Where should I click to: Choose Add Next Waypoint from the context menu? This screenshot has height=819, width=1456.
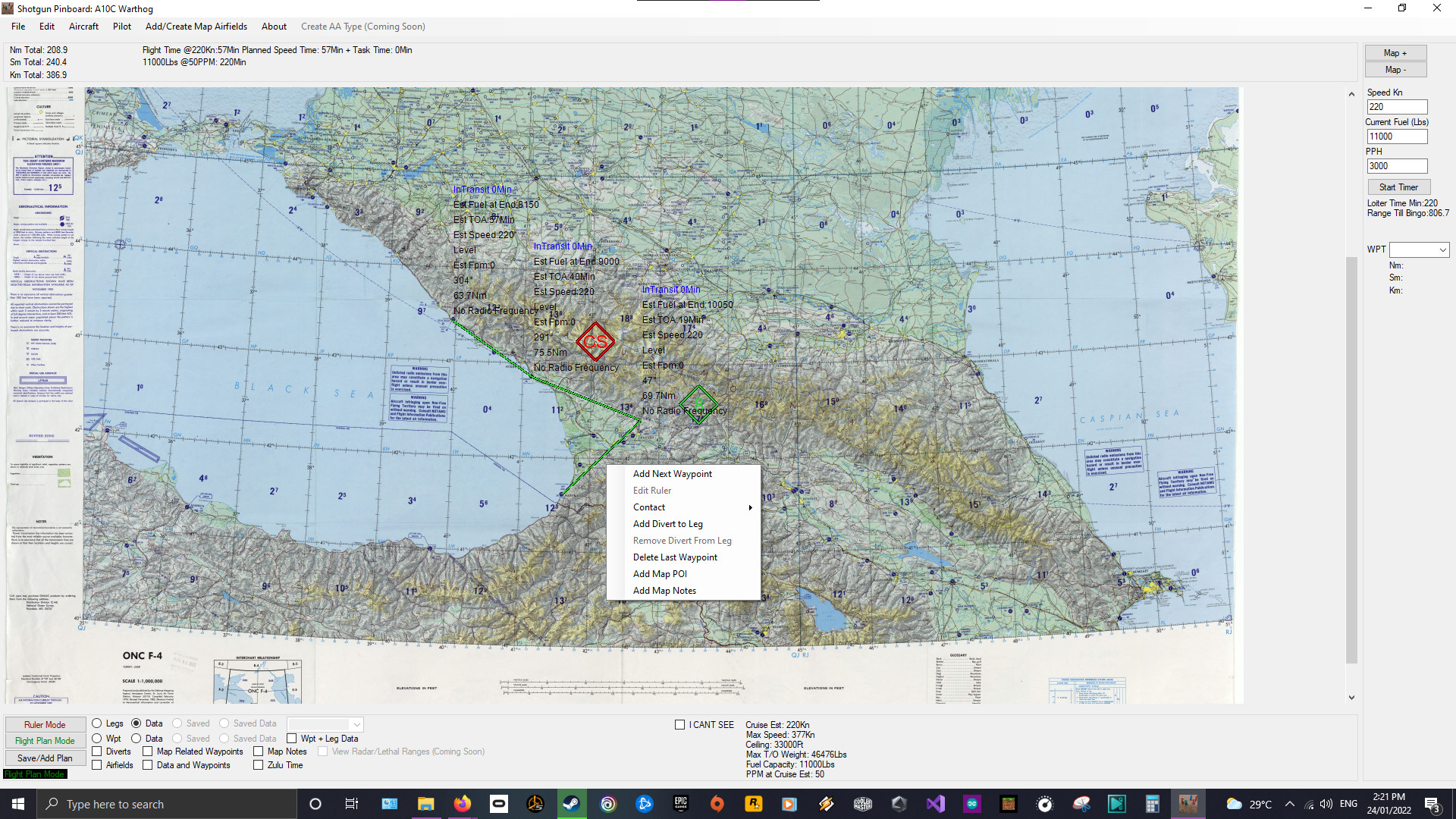672,473
